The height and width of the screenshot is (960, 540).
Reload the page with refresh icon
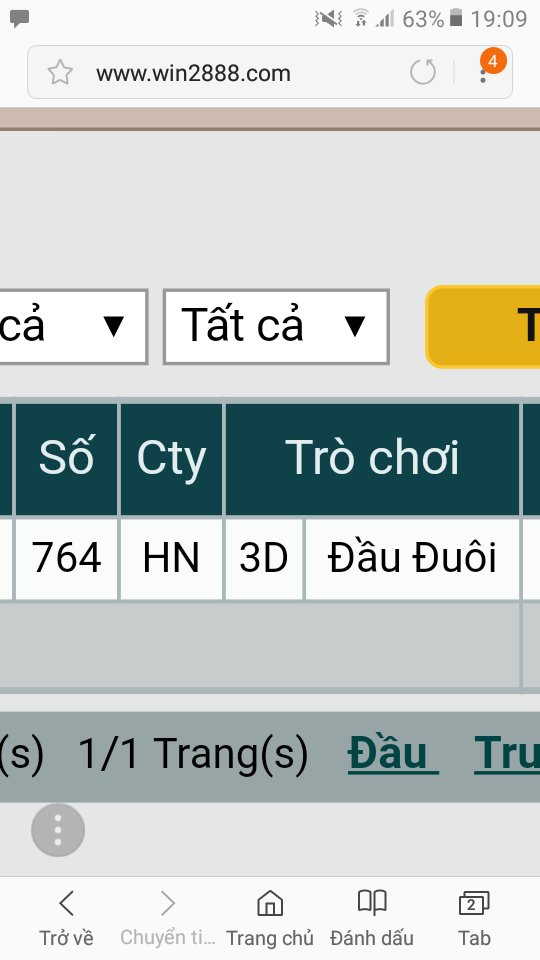click(x=422, y=72)
